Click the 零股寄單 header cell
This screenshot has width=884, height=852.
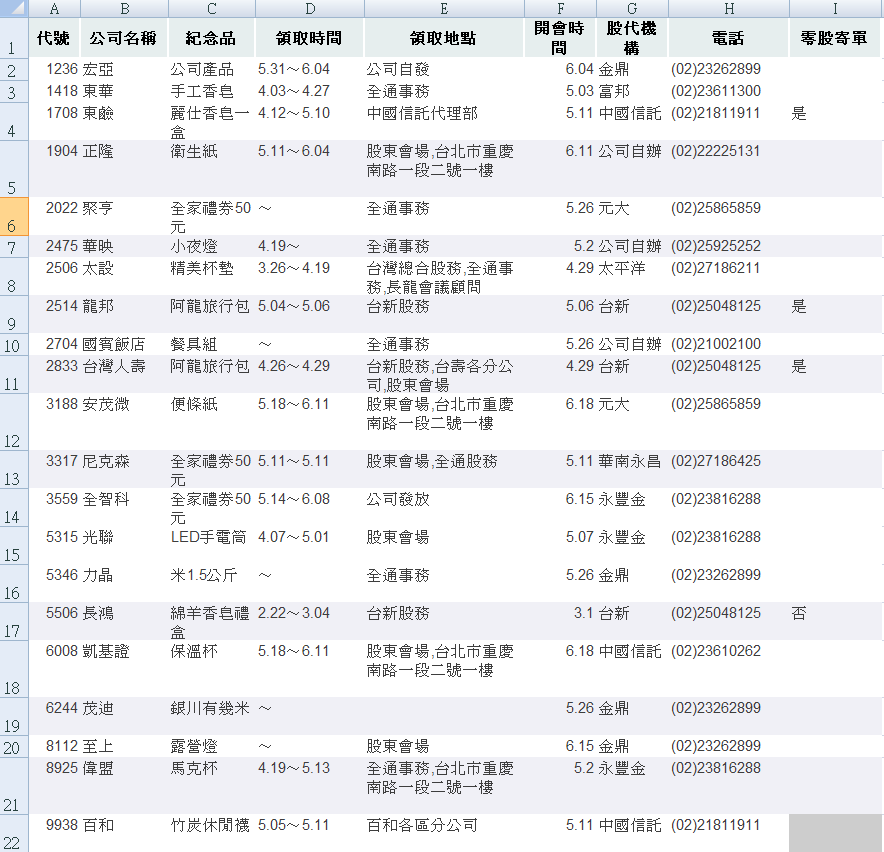tap(834, 38)
